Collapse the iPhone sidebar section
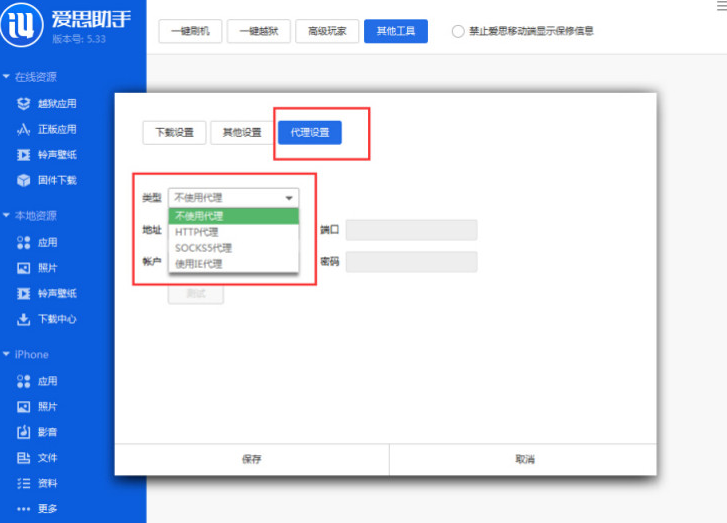The image size is (727, 523). [8, 355]
